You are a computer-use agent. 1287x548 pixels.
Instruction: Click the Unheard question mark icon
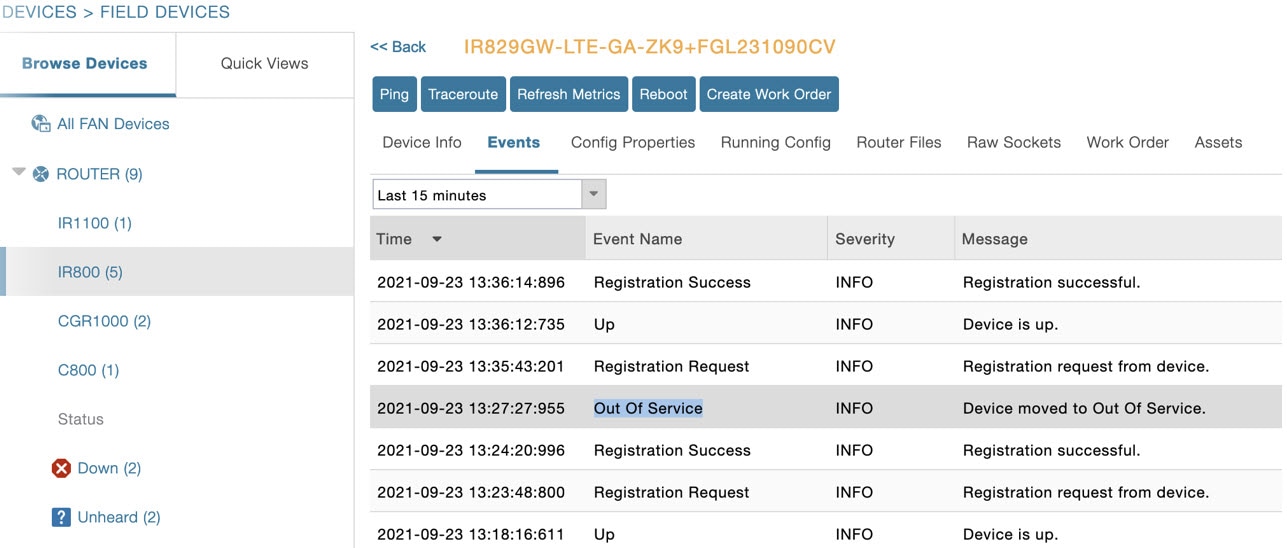(61, 517)
